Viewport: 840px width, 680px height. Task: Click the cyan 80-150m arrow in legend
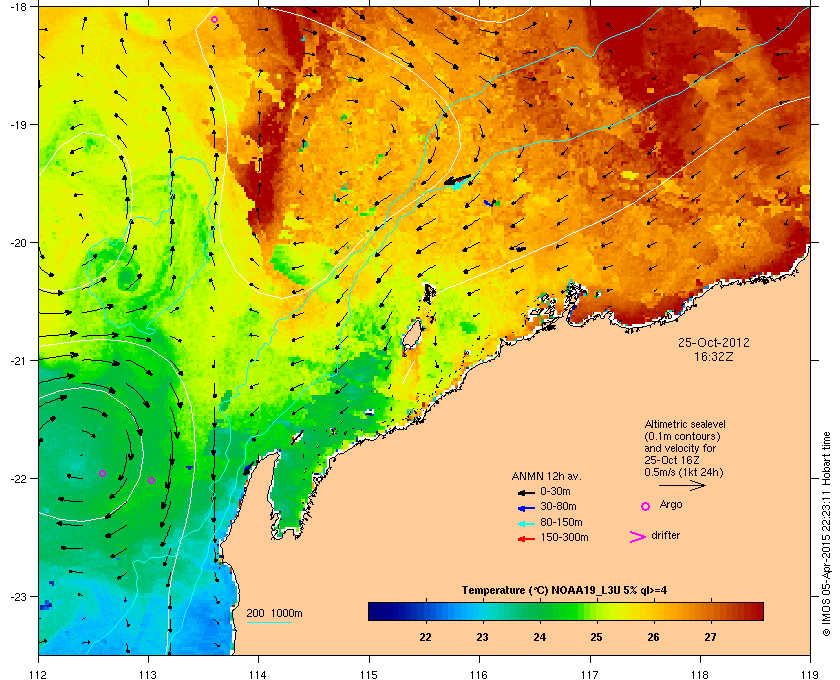coord(526,524)
